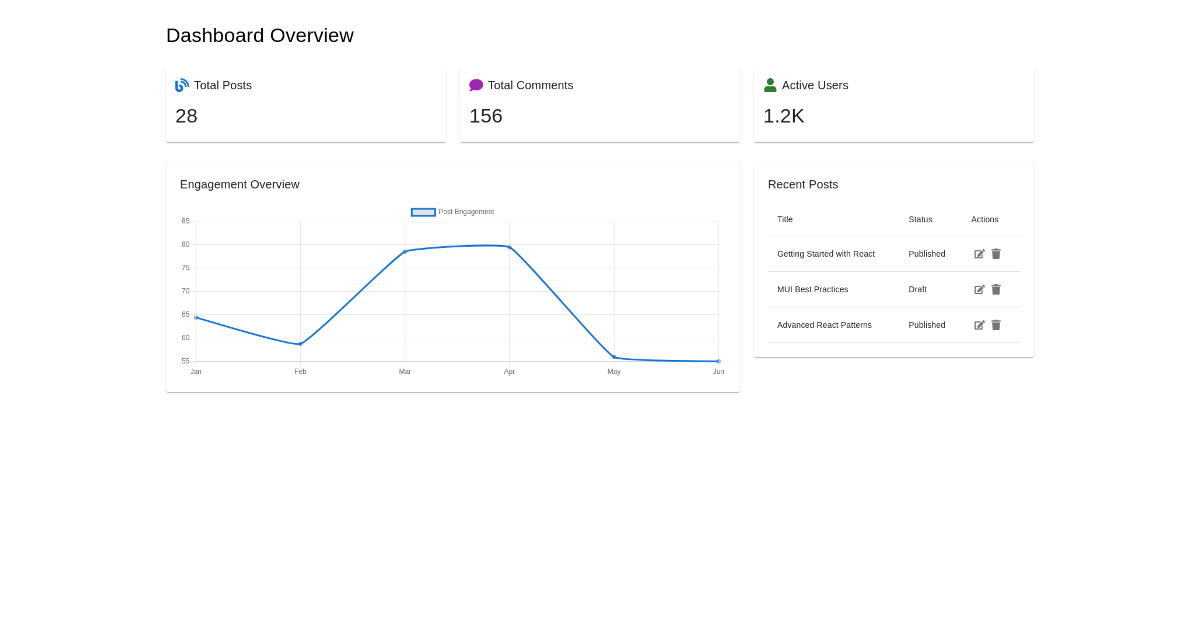The image size is (1200, 630).
Task: Click the edit icon for Getting Started with React
Action: coord(979,254)
